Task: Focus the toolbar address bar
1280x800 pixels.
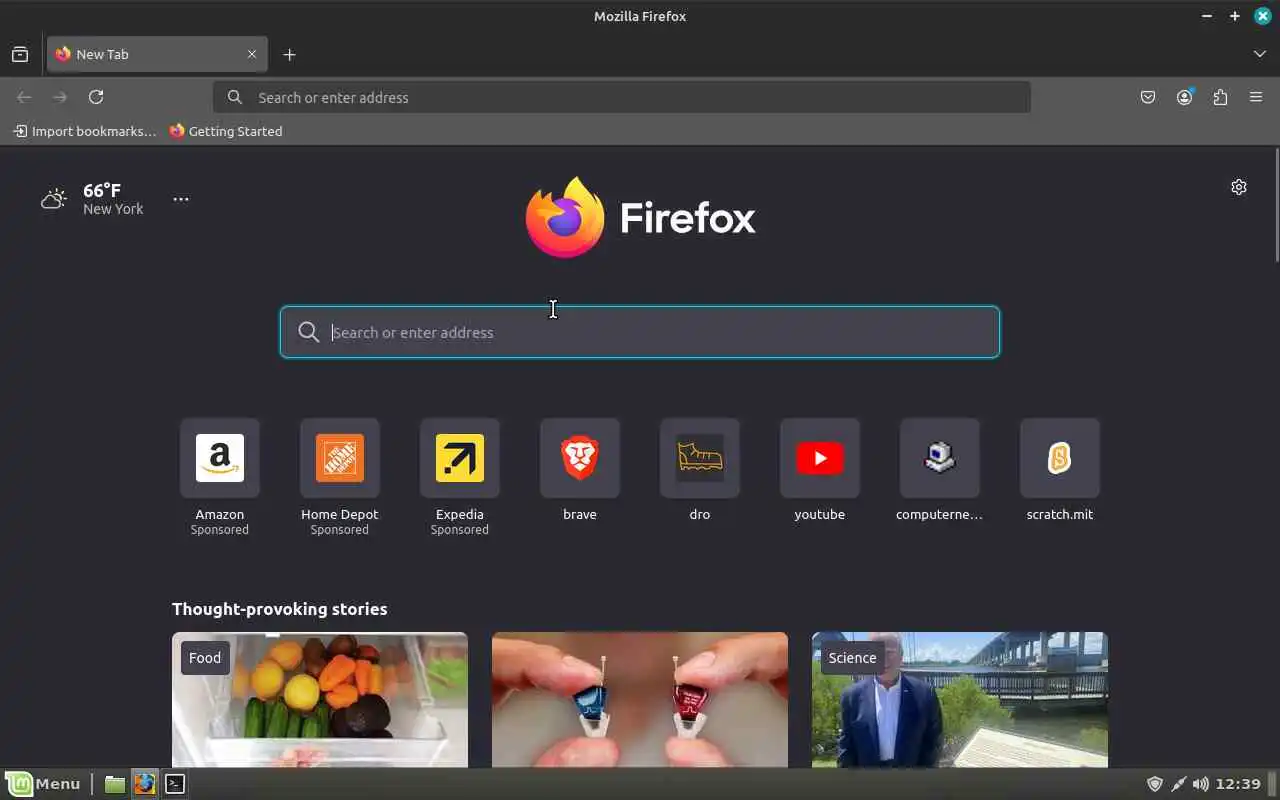Action: pos(621,97)
